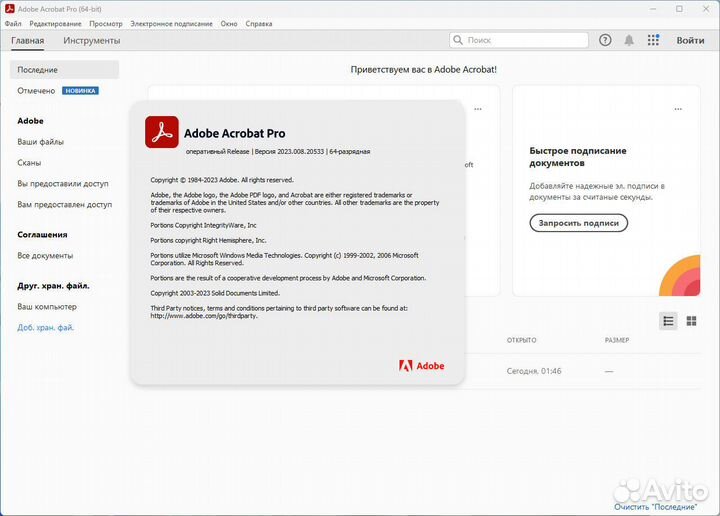Click the Adobe logo in About dialog
The height and width of the screenshot is (516, 720).
click(x=421, y=365)
